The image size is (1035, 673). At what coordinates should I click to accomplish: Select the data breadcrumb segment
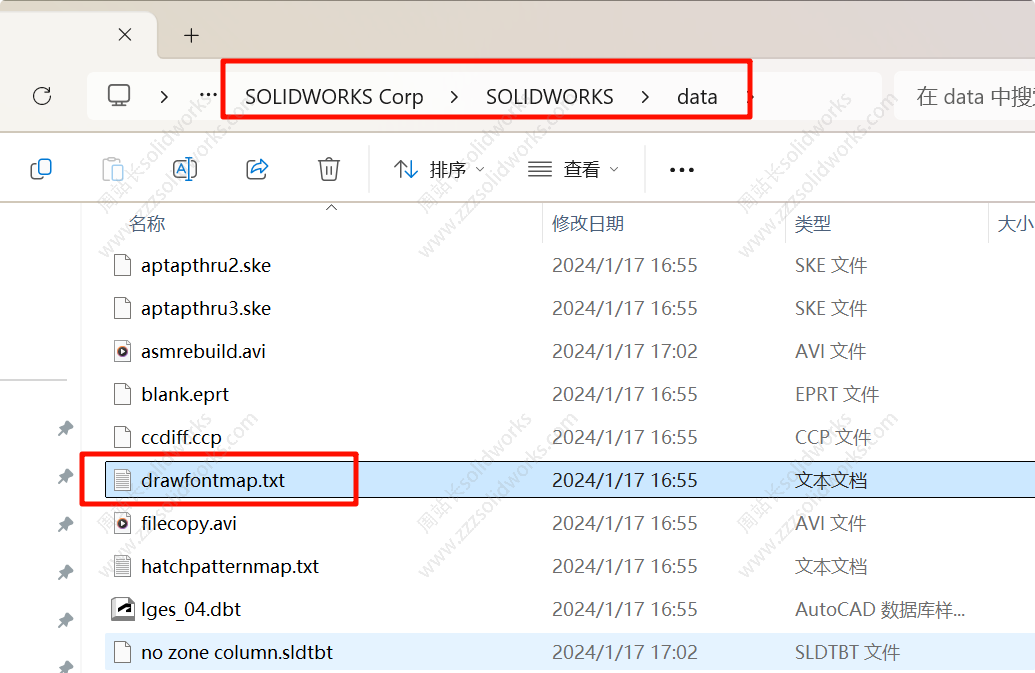click(697, 97)
